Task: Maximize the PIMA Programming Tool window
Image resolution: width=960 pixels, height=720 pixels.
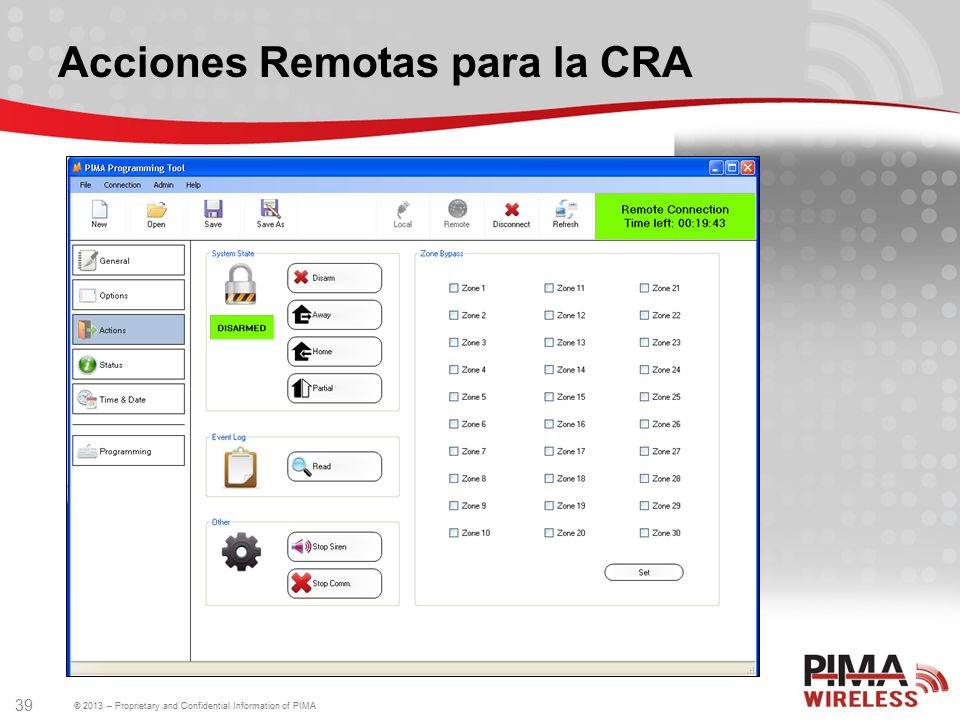Action: (x=732, y=168)
